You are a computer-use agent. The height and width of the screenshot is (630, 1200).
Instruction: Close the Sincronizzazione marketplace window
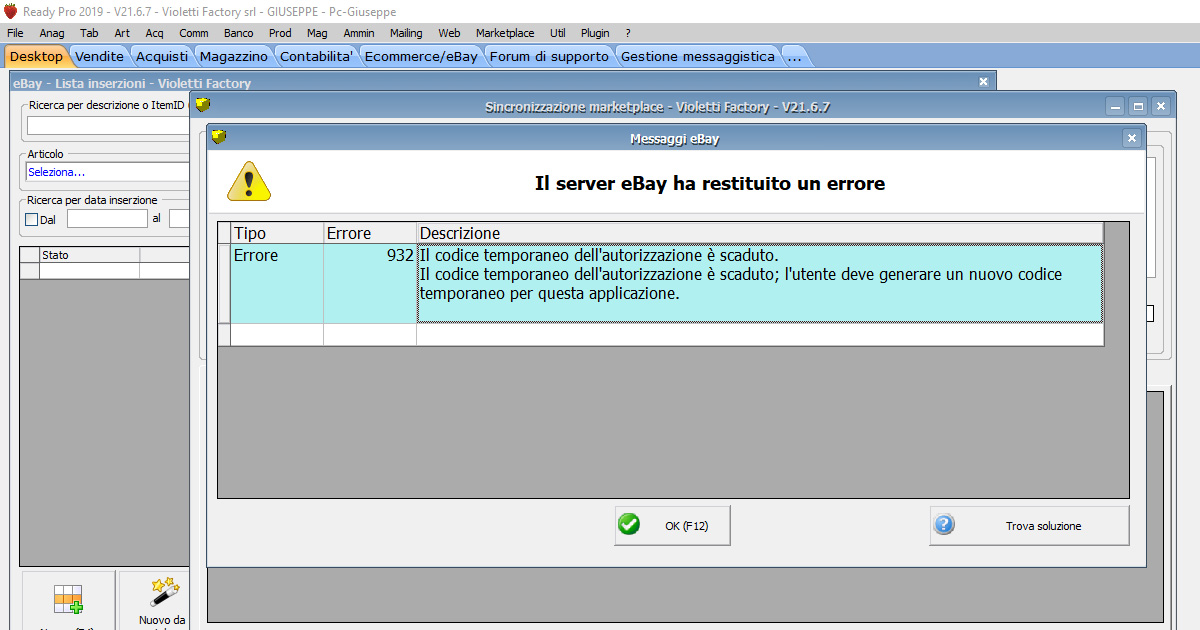(x=1160, y=105)
